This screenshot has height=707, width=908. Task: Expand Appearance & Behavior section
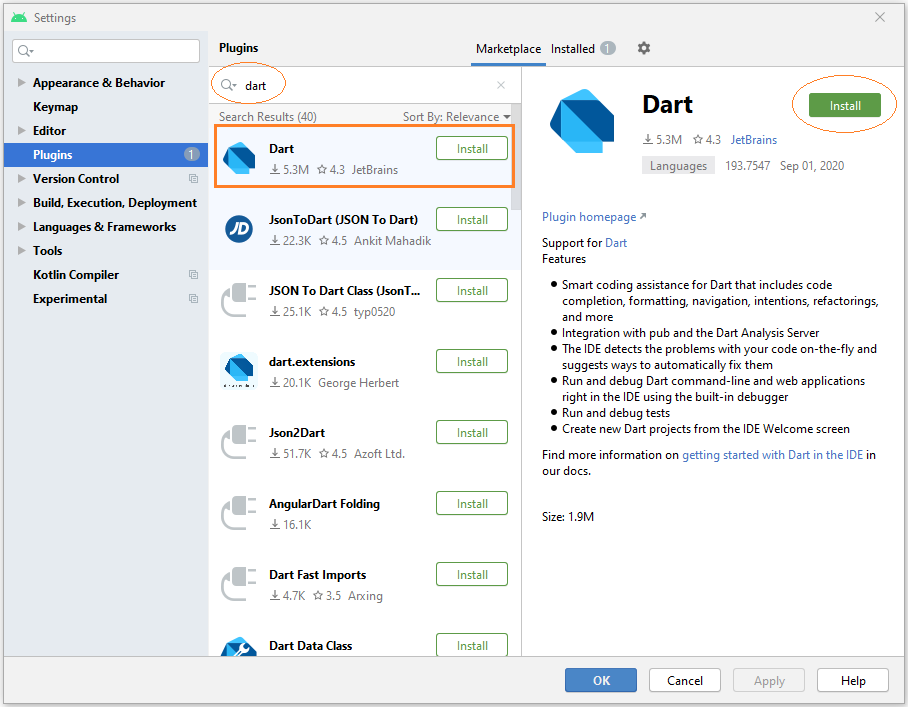[x=21, y=83]
